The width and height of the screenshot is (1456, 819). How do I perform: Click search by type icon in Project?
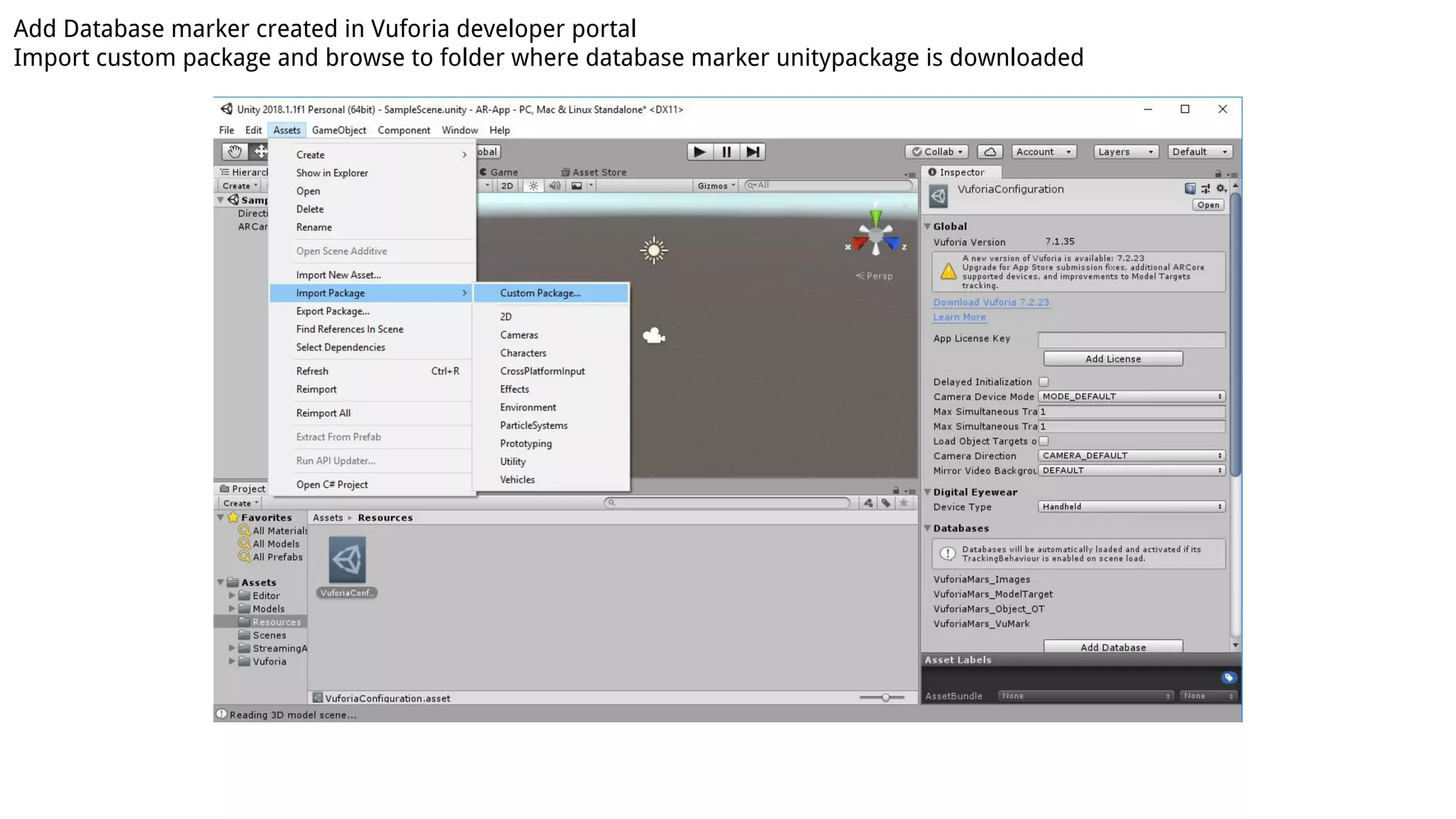click(x=868, y=503)
